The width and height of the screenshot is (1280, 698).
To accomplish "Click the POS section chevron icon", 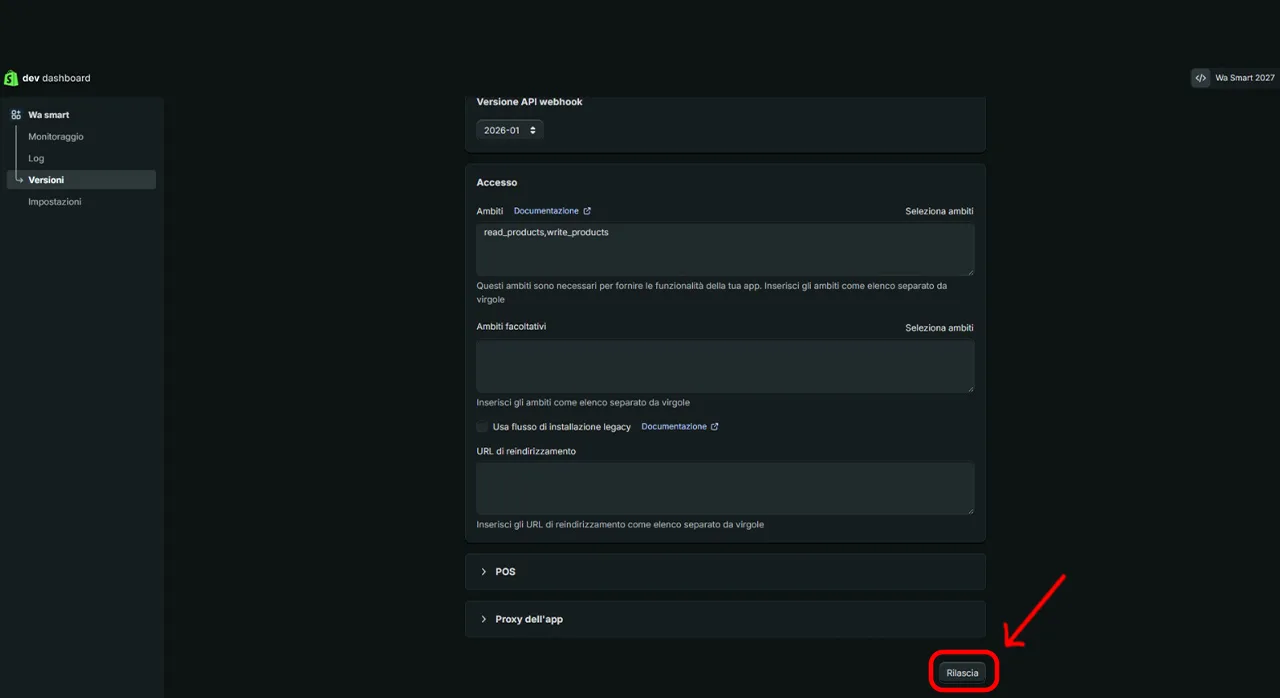I will 484,572.
